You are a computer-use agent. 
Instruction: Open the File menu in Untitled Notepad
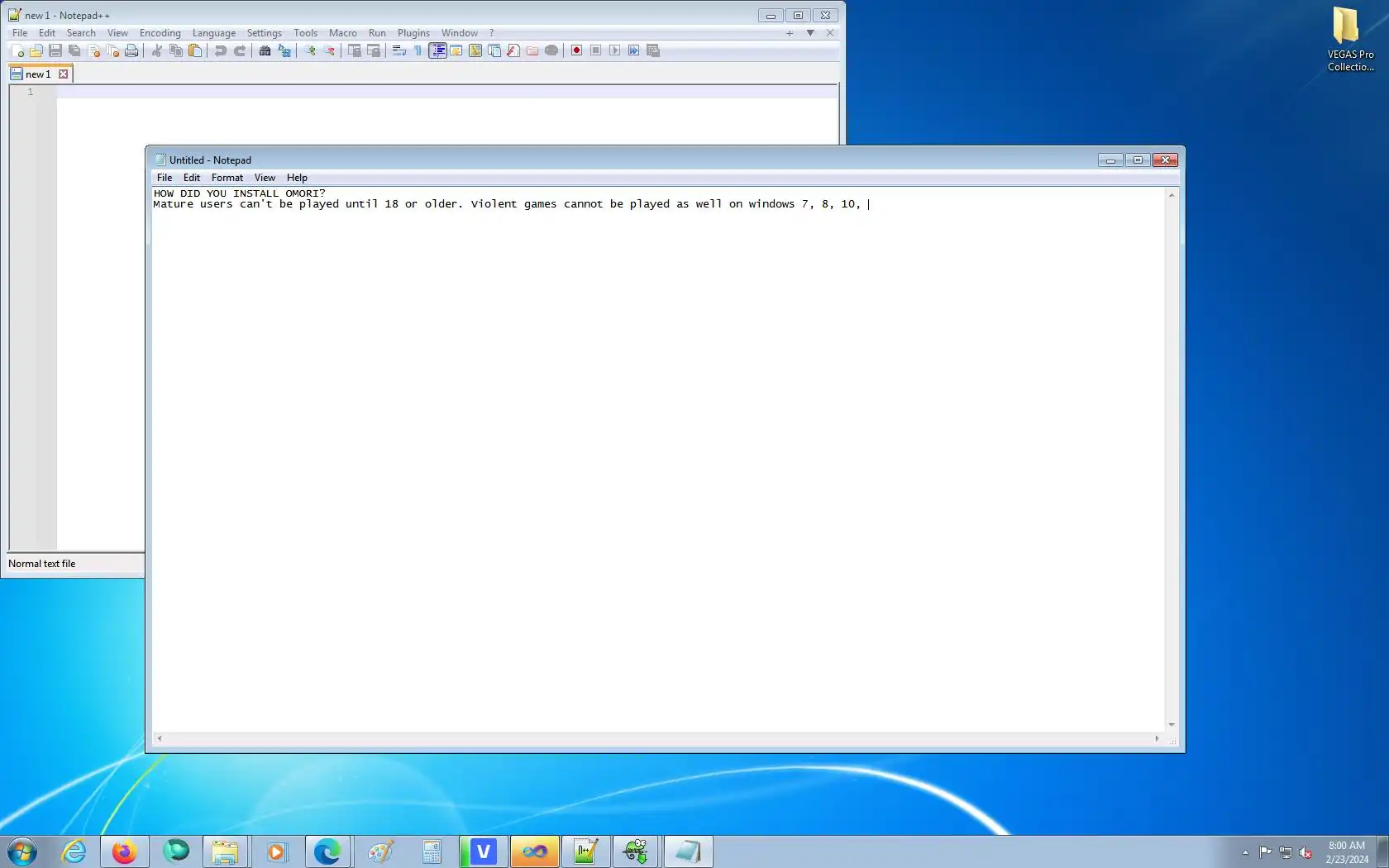pos(165,178)
